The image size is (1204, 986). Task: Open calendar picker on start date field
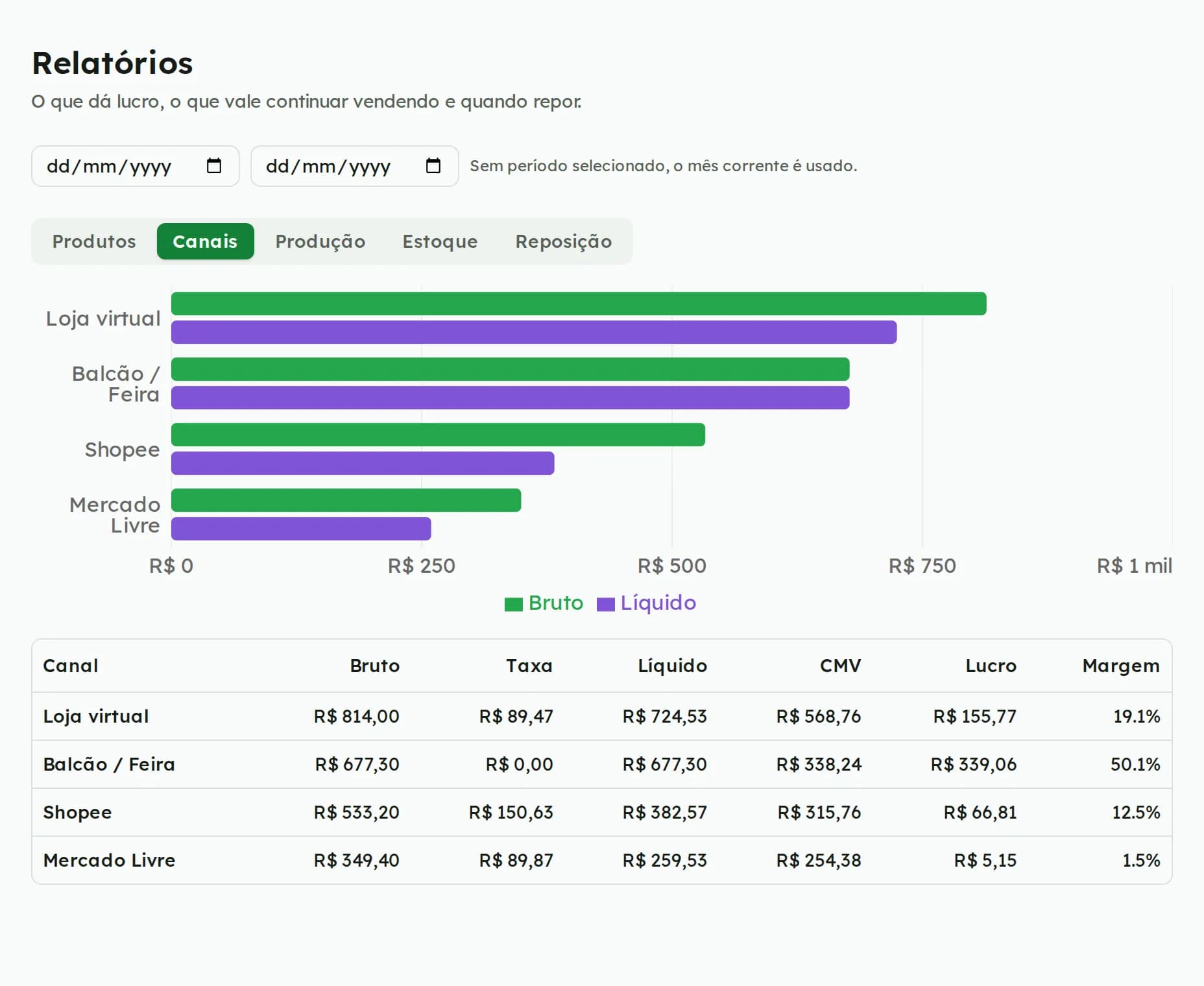[213, 166]
